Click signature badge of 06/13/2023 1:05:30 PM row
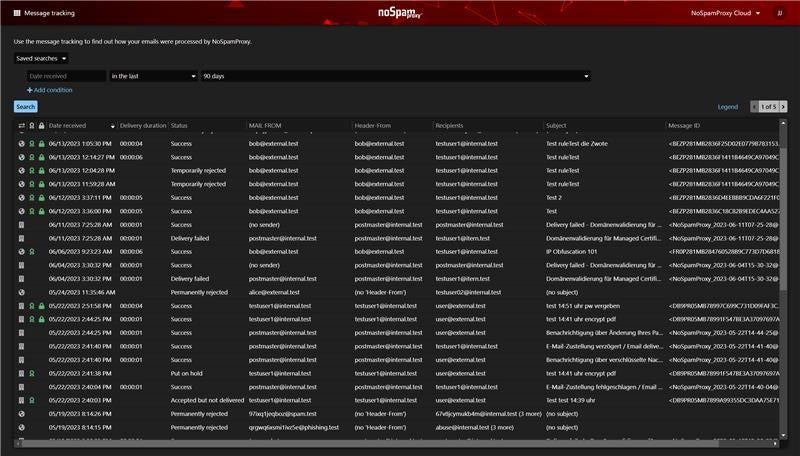The image size is (800, 456). [32, 144]
